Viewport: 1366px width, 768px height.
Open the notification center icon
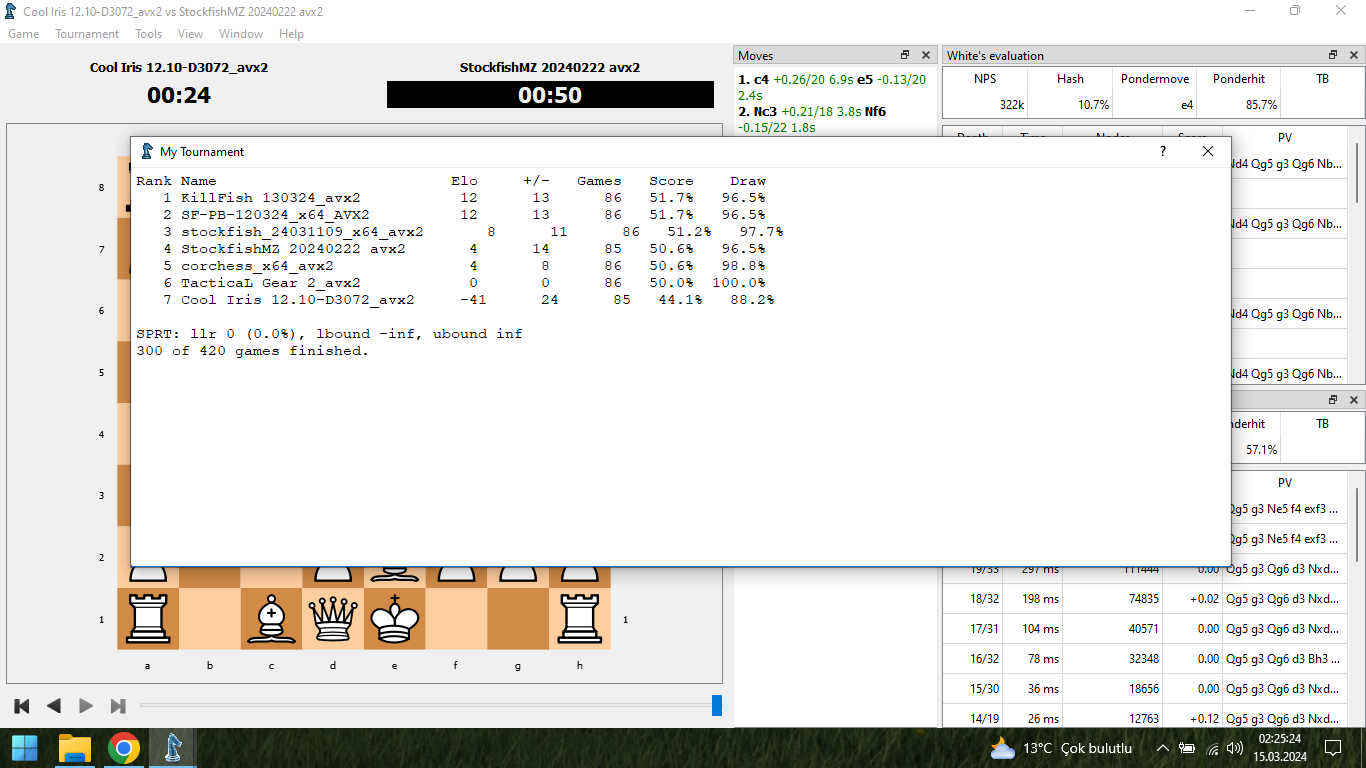pos(1332,748)
